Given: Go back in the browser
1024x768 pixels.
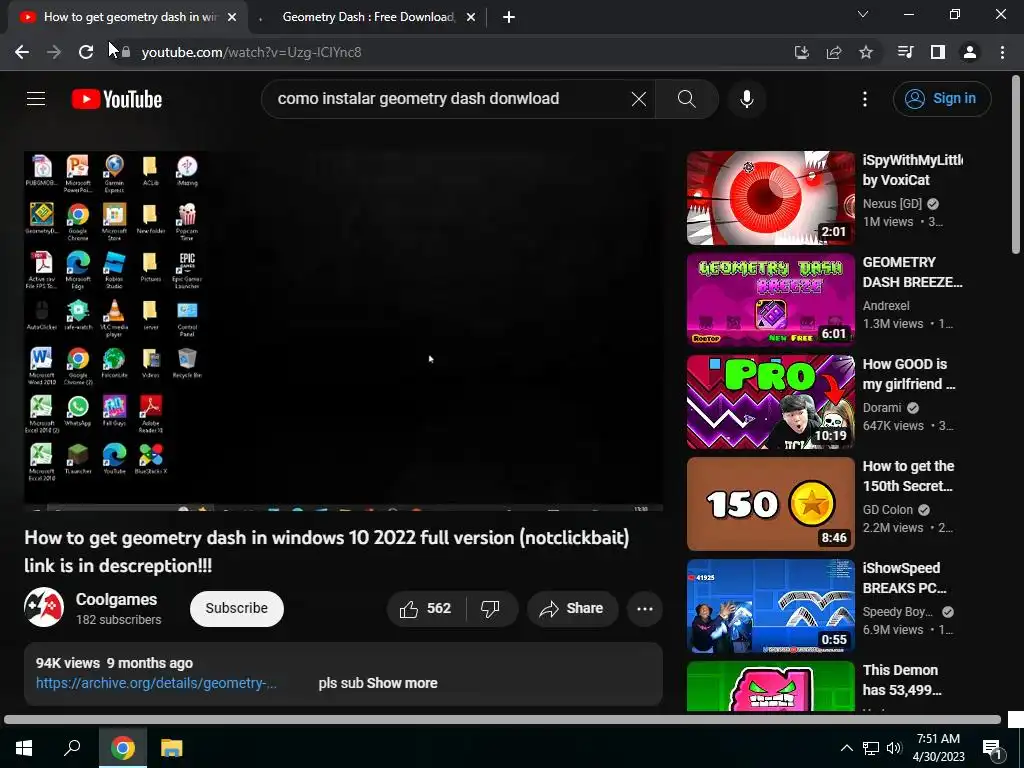Looking at the screenshot, I should point(22,52).
